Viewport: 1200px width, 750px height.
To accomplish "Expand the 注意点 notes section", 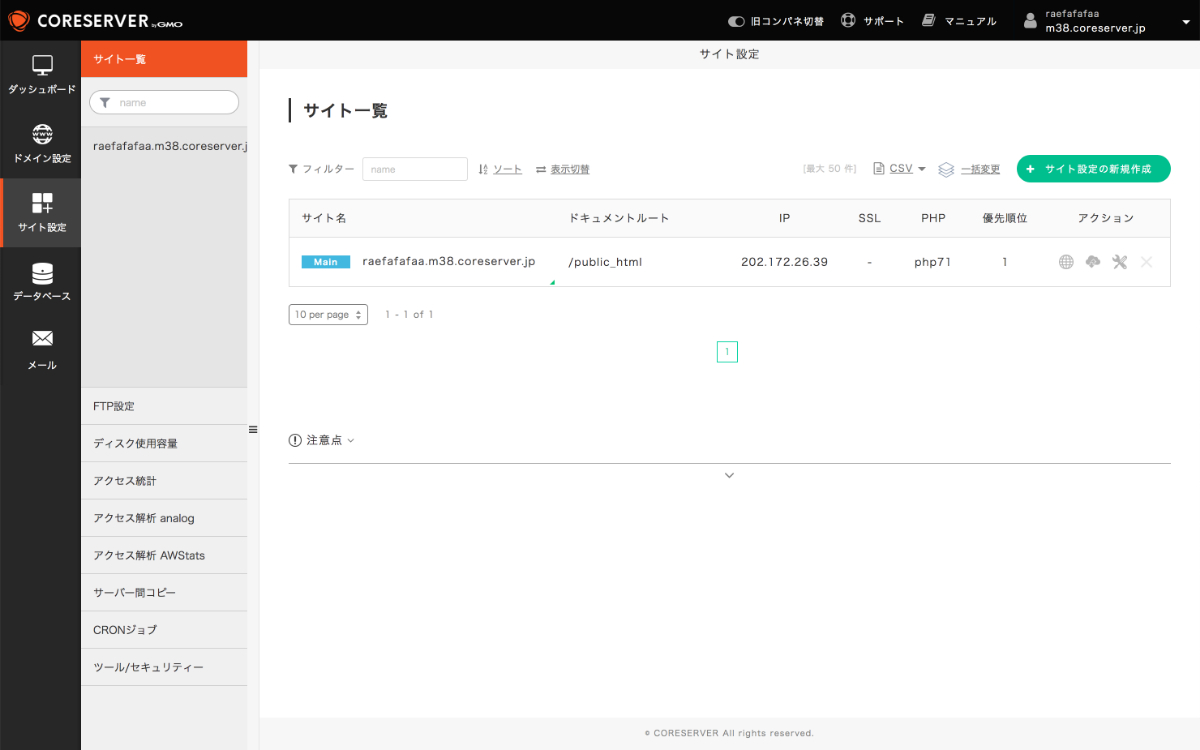I will [322, 440].
